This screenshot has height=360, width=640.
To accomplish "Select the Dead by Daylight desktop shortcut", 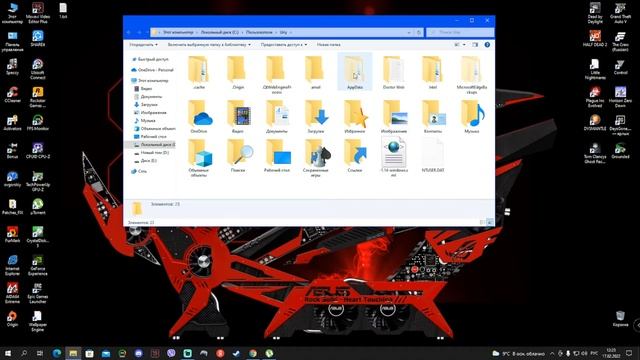I will (x=595, y=13).
